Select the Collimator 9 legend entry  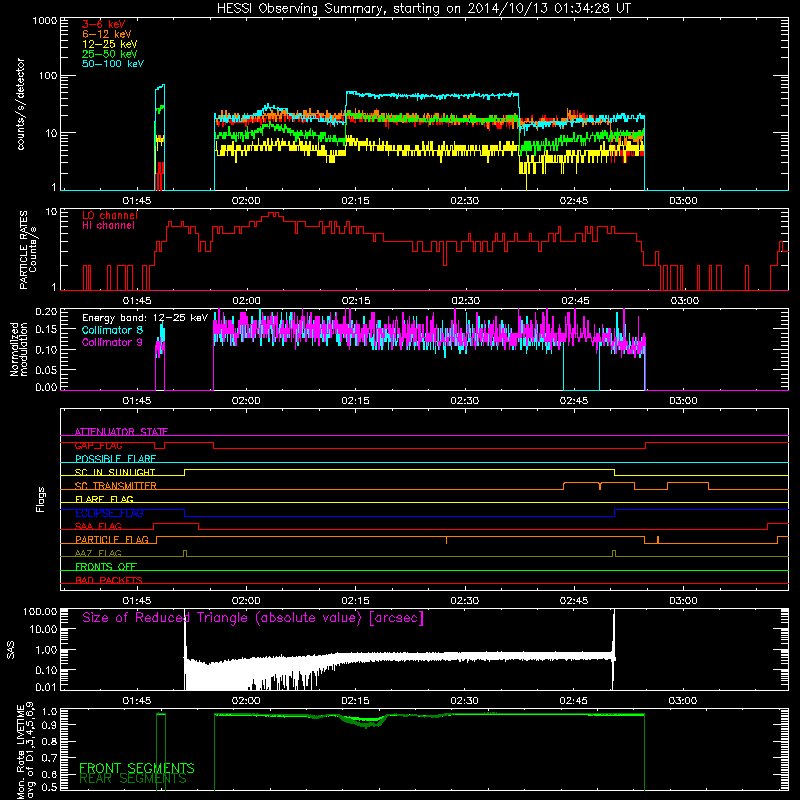pyautogui.click(x=112, y=342)
